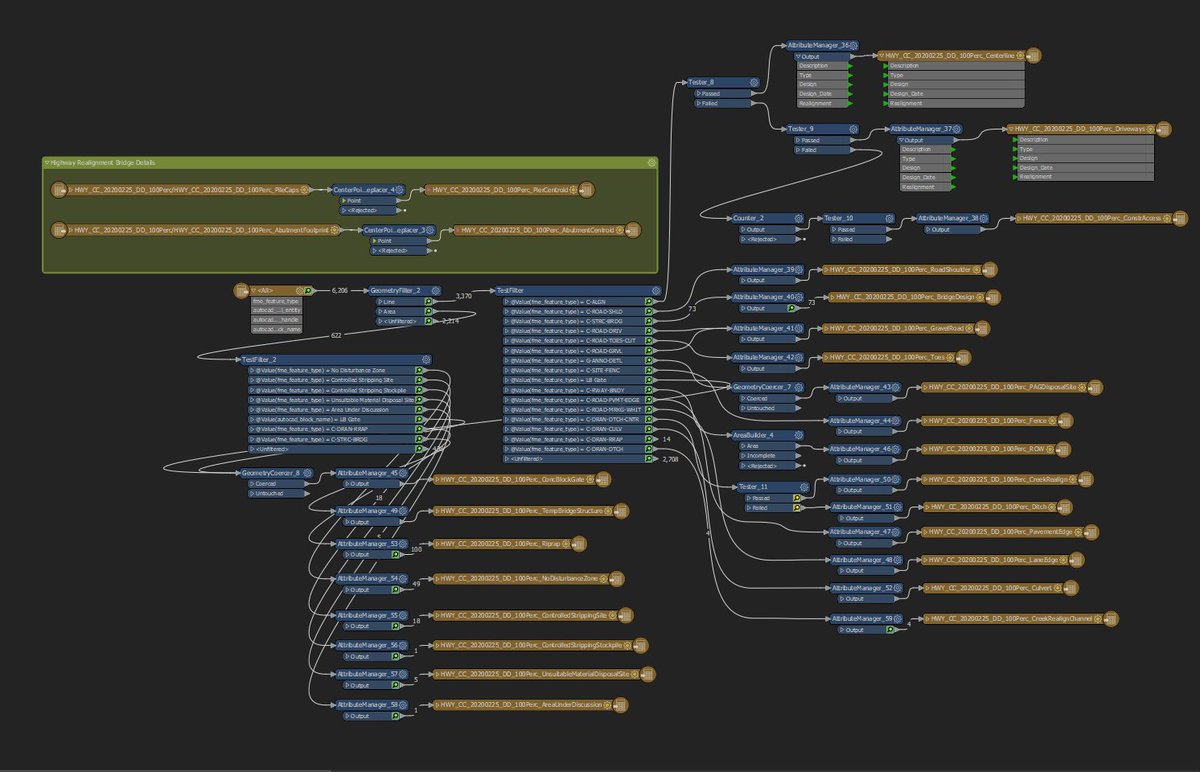Expand the Tester_8 Passed port
This screenshot has width=1200, height=772.
697,93
